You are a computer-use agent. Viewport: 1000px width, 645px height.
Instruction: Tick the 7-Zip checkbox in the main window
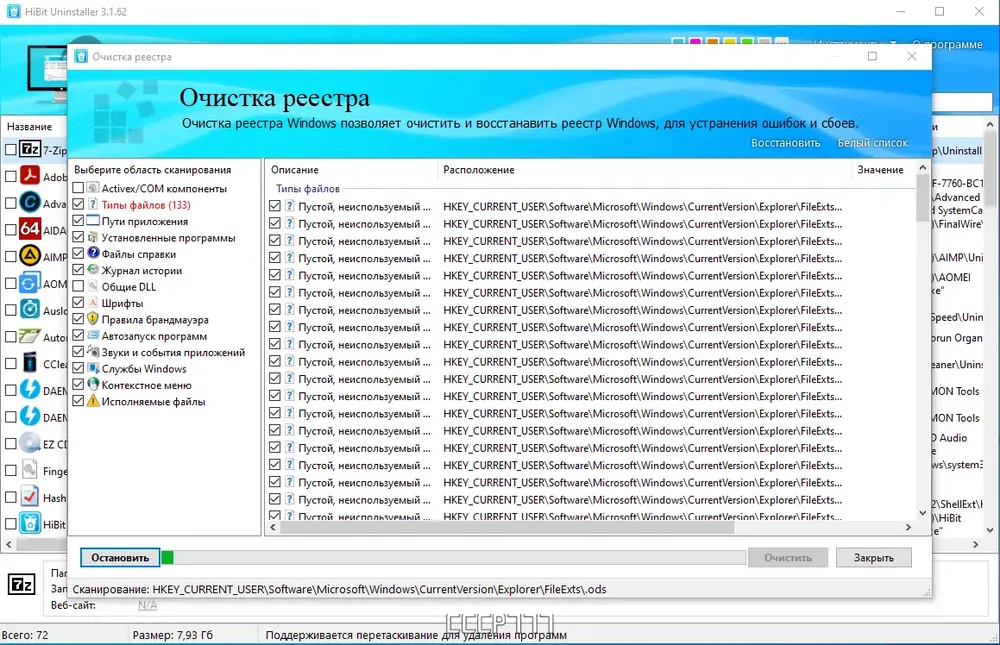coord(11,149)
